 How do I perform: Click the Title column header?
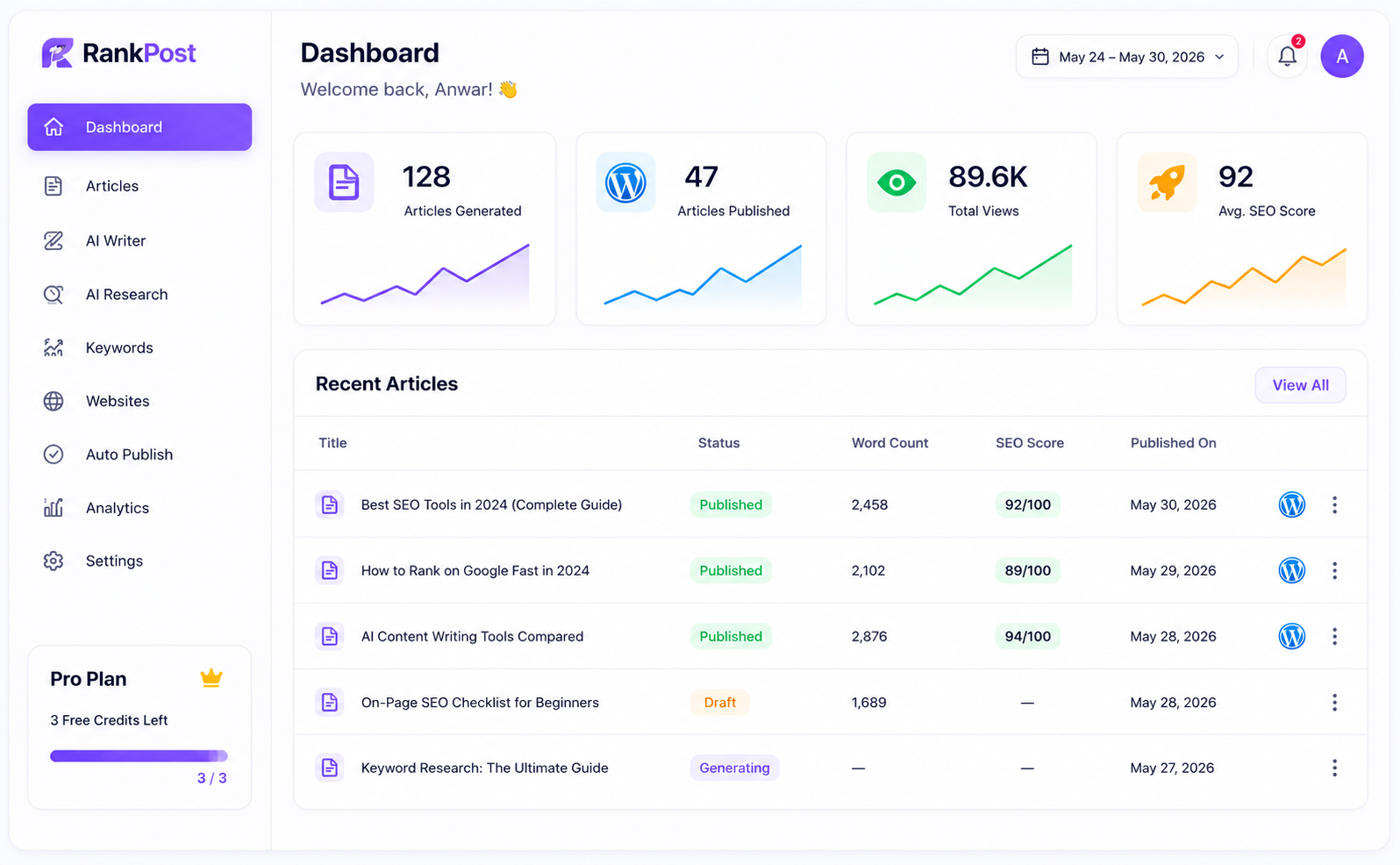point(332,443)
